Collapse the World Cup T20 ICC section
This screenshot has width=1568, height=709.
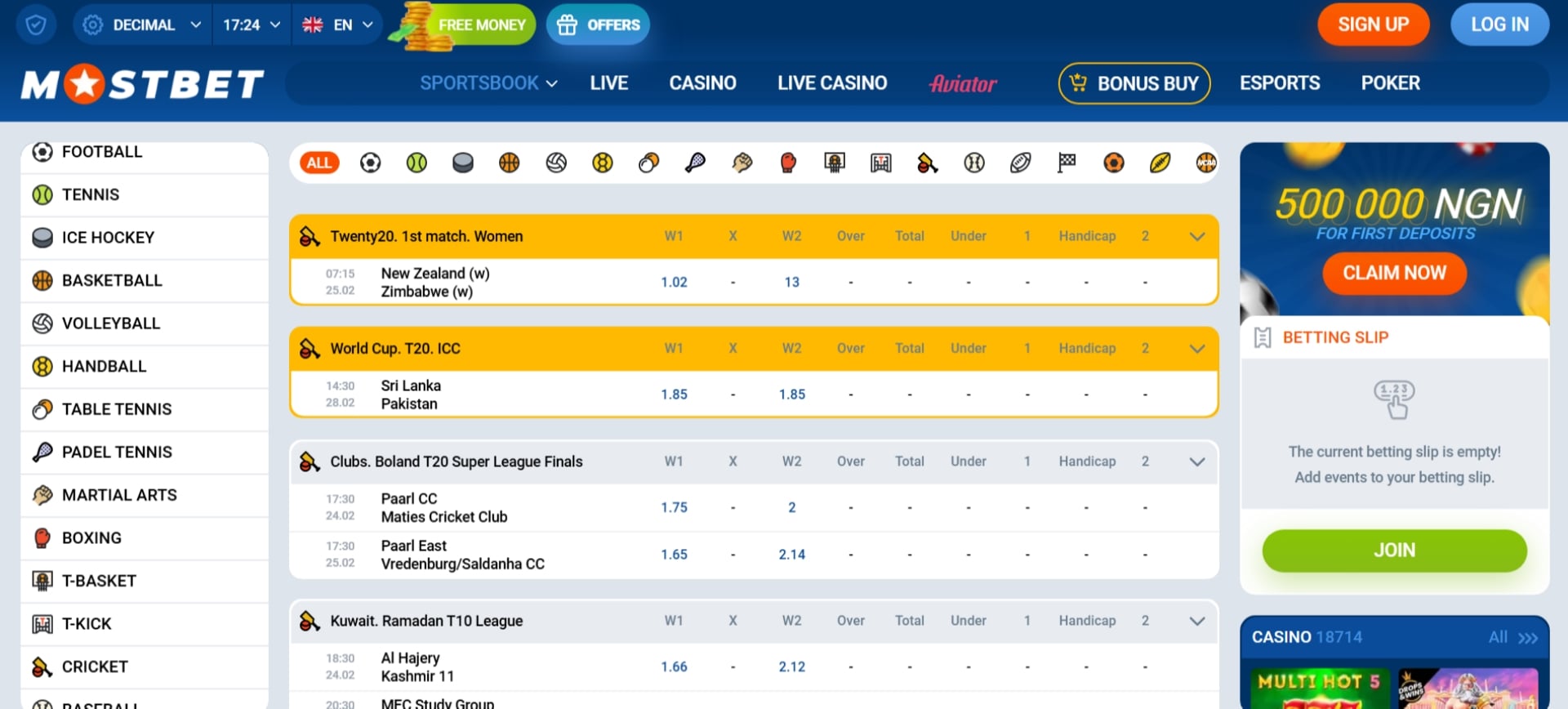[1197, 349]
